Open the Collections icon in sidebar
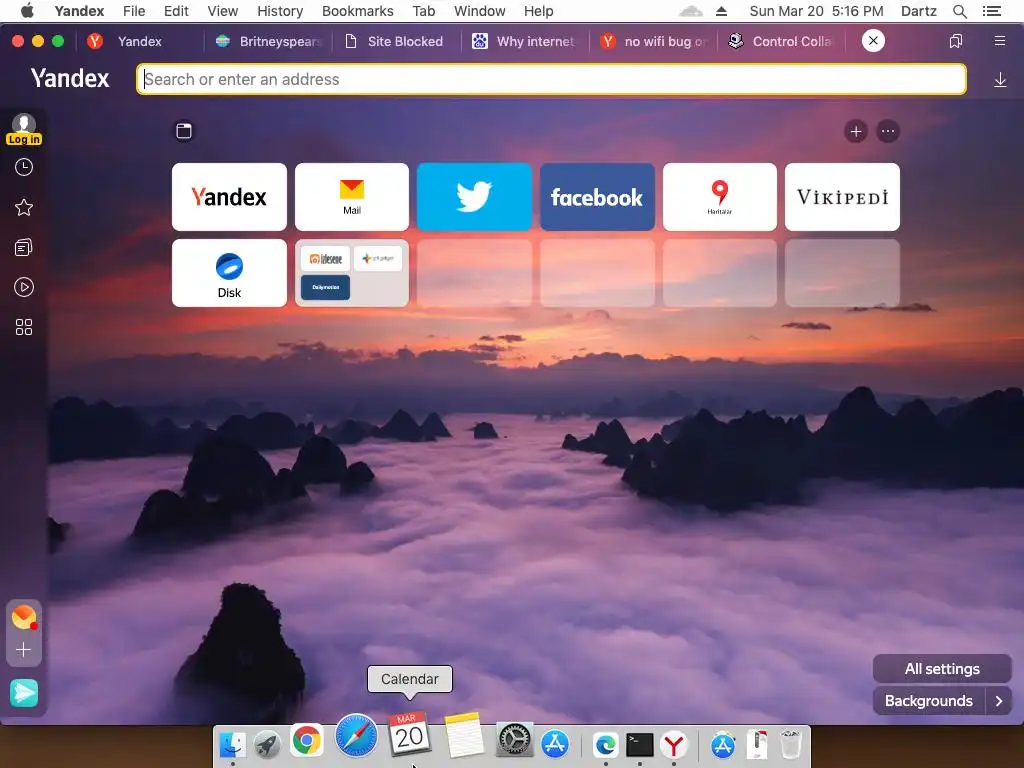Viewport: 1024px width, 768px height. (24, 248)
